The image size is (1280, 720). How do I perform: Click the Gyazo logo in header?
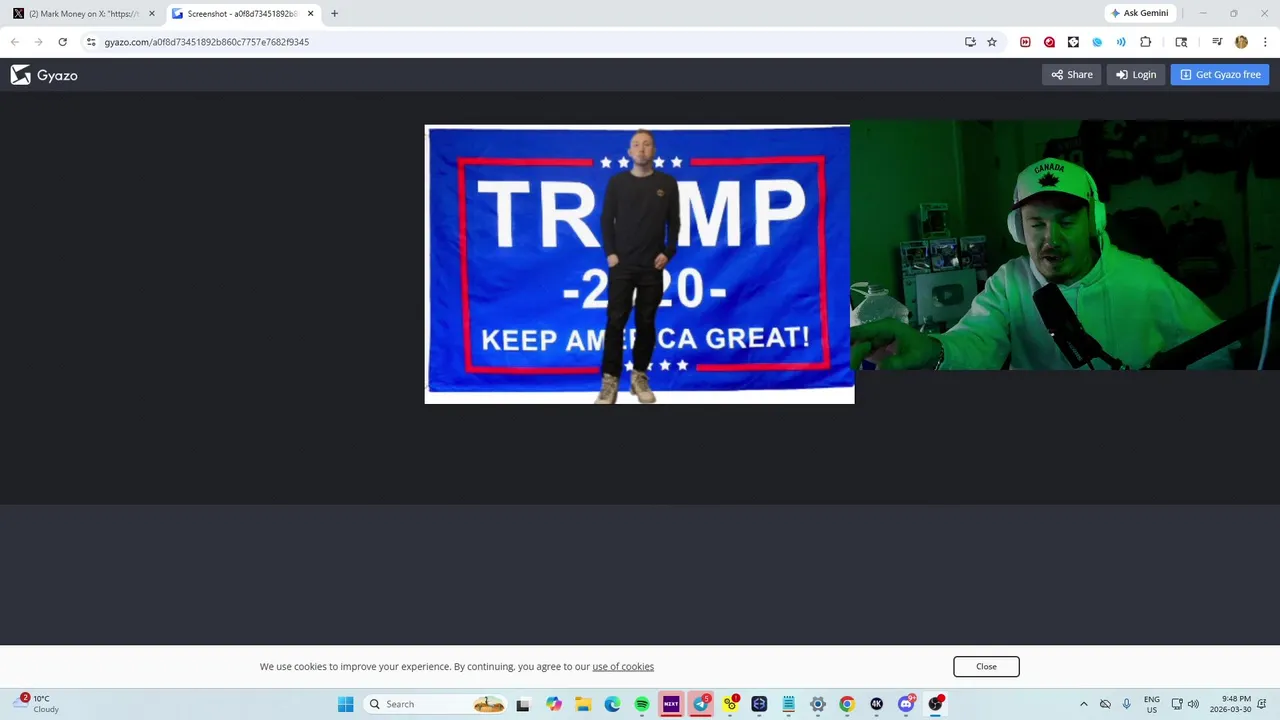pos(44,75)
